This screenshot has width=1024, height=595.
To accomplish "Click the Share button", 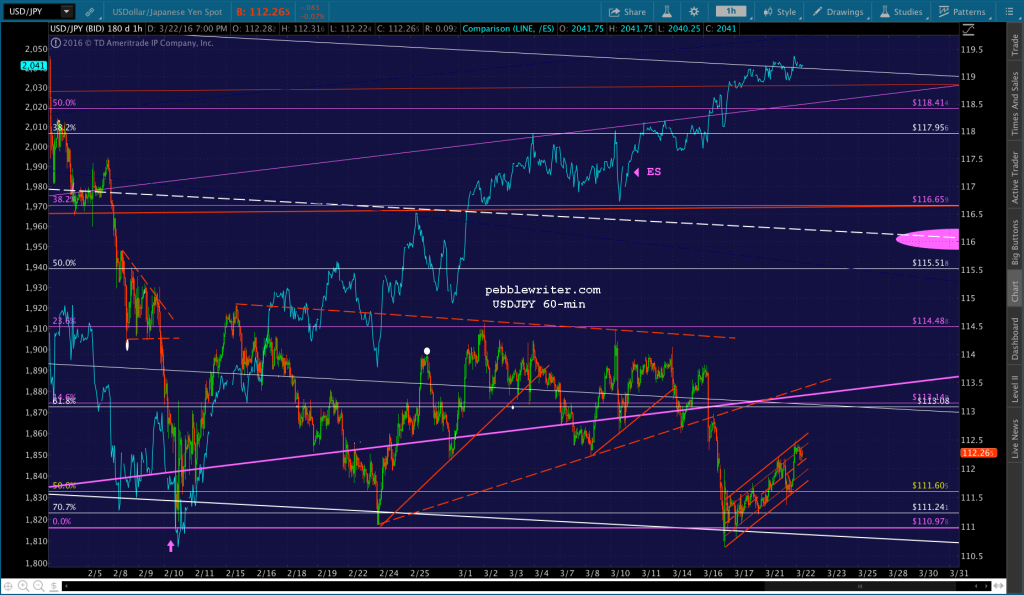I will coord(627,12).
